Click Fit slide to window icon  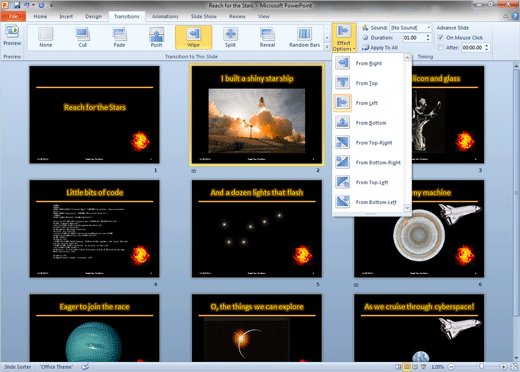pyautogui.click(x=514, y=367)
